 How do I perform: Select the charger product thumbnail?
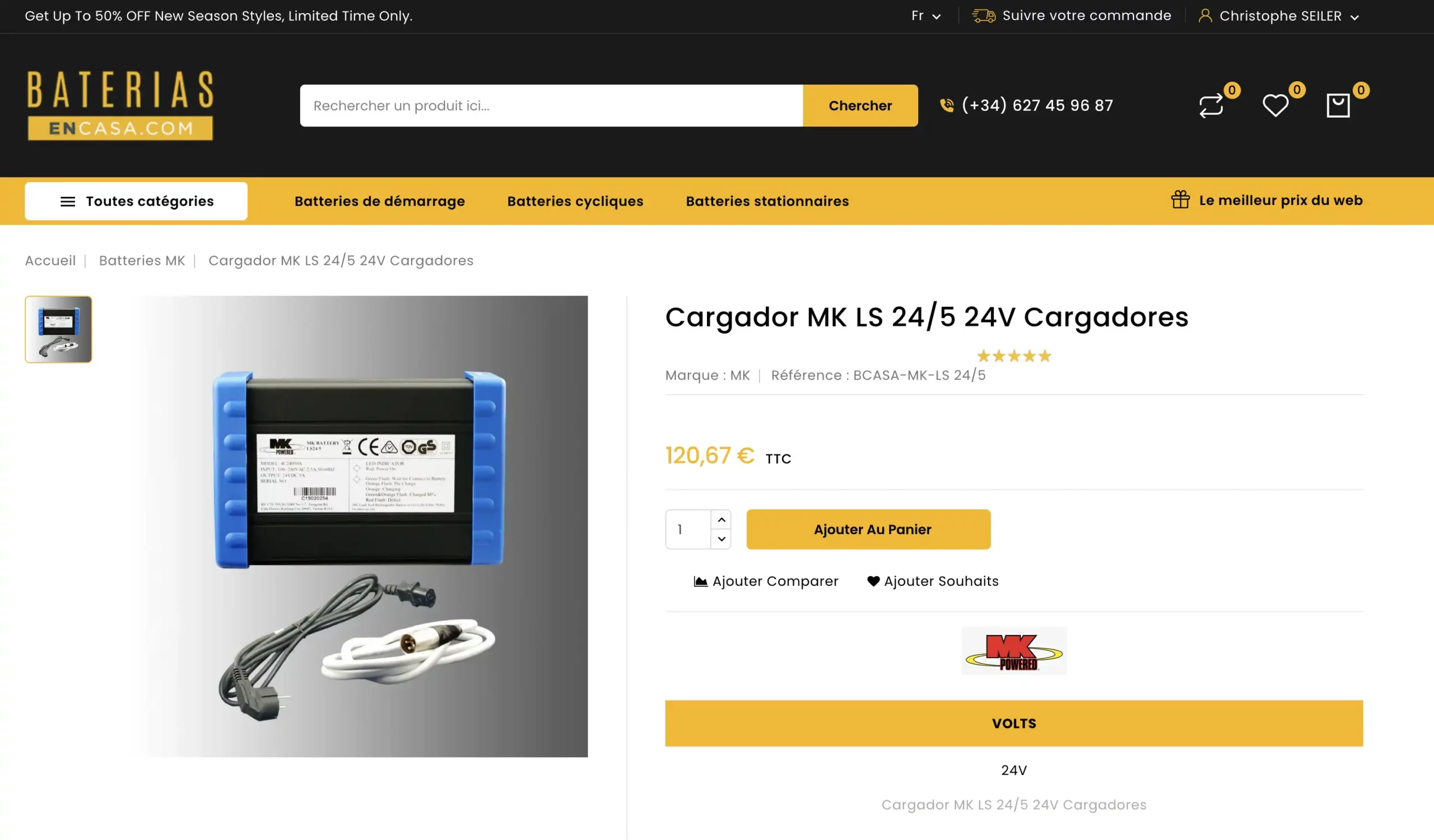click(x=59, y=329)
